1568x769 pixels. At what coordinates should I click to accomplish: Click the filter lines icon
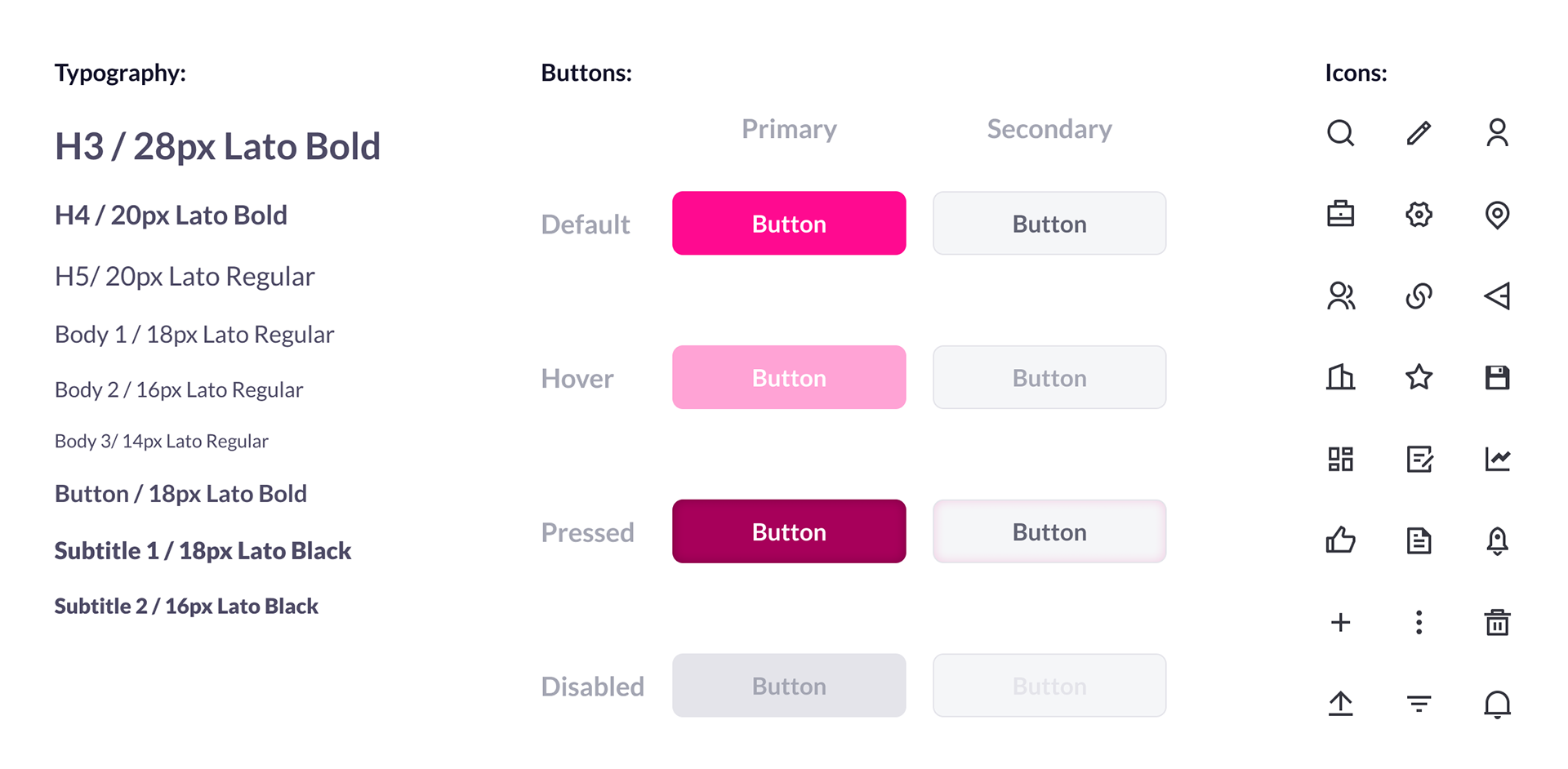click(1419, 704)
